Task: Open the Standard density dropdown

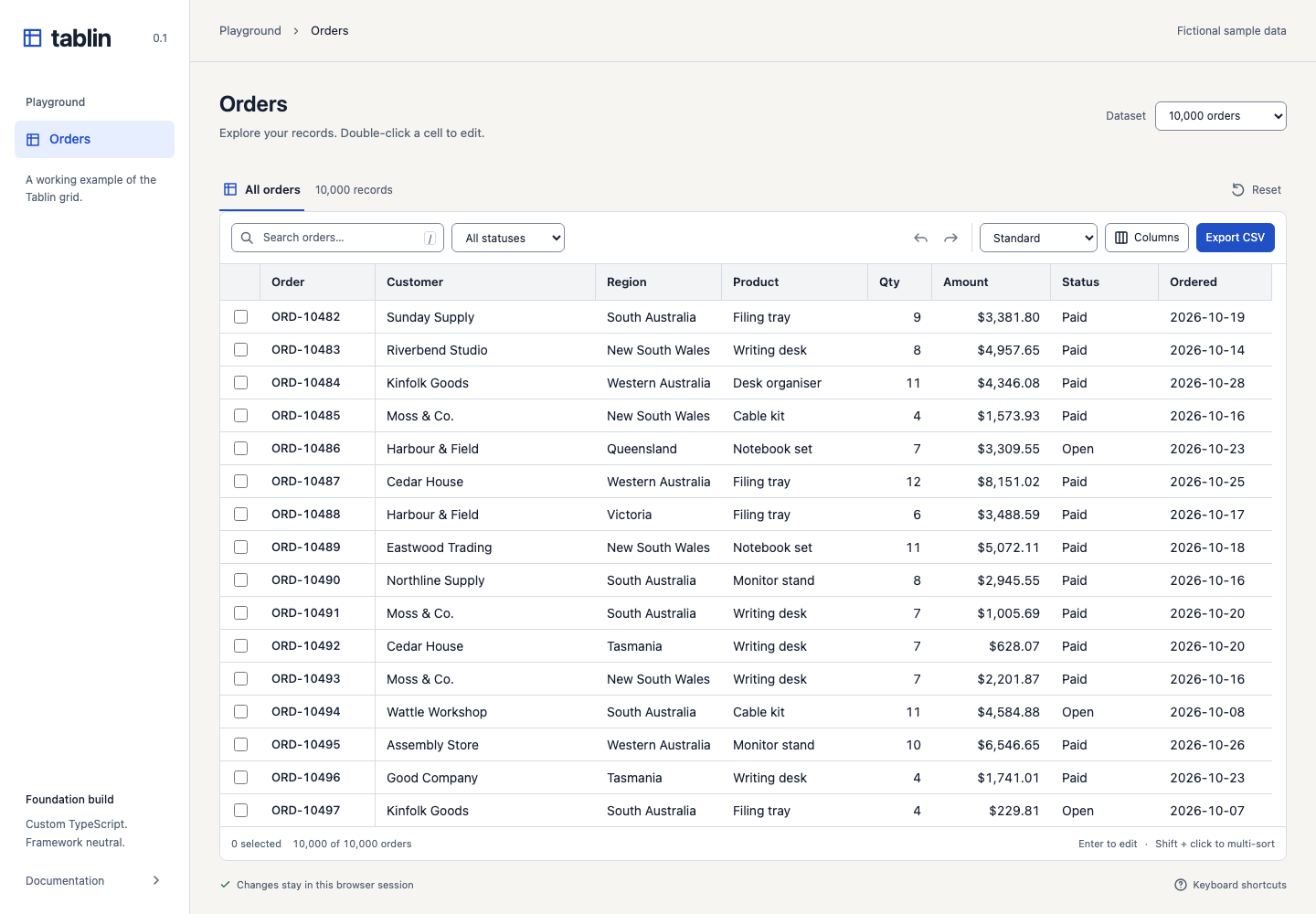Action: click(1038, 238)
